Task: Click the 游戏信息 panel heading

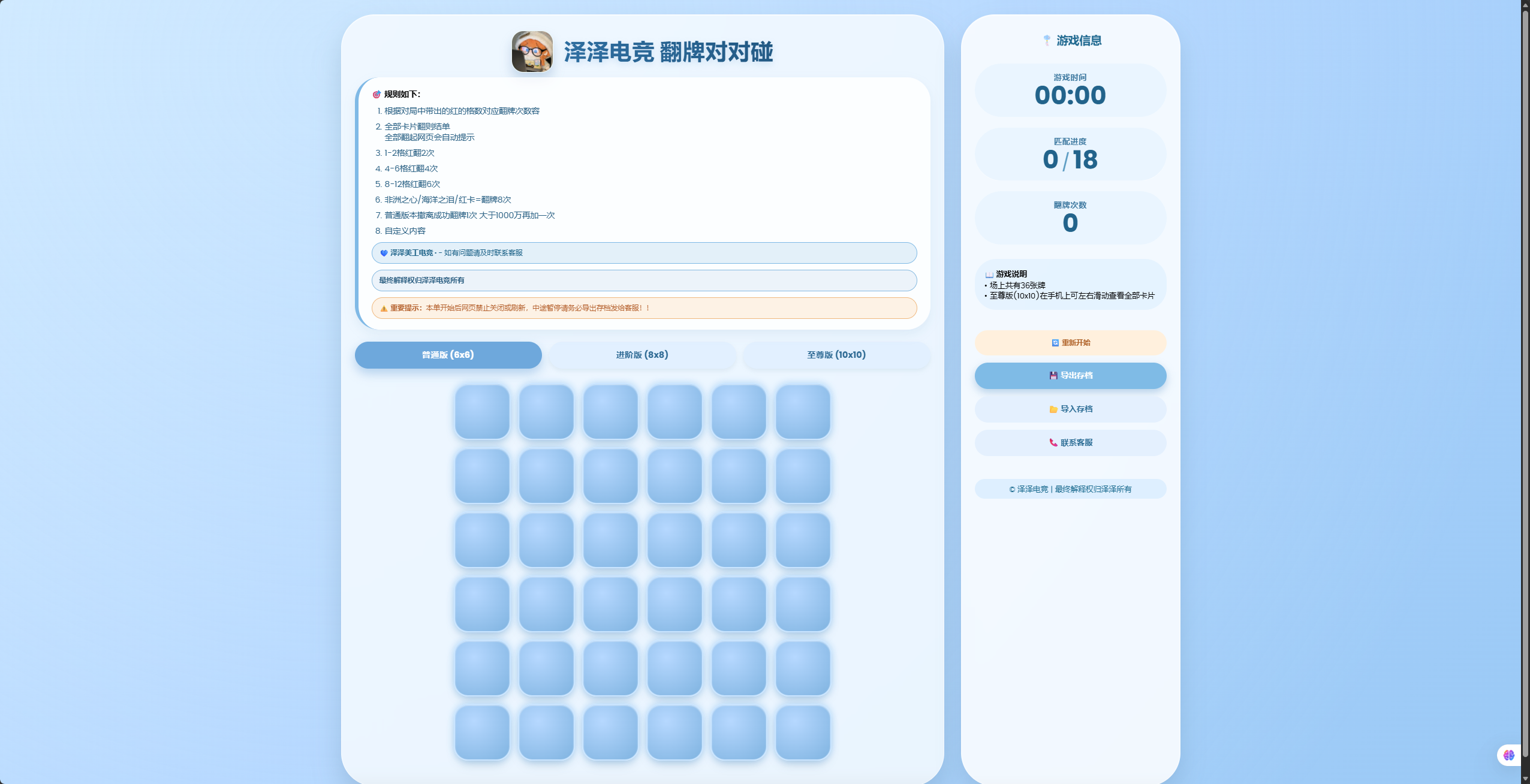Action: tap(1071, 40)
